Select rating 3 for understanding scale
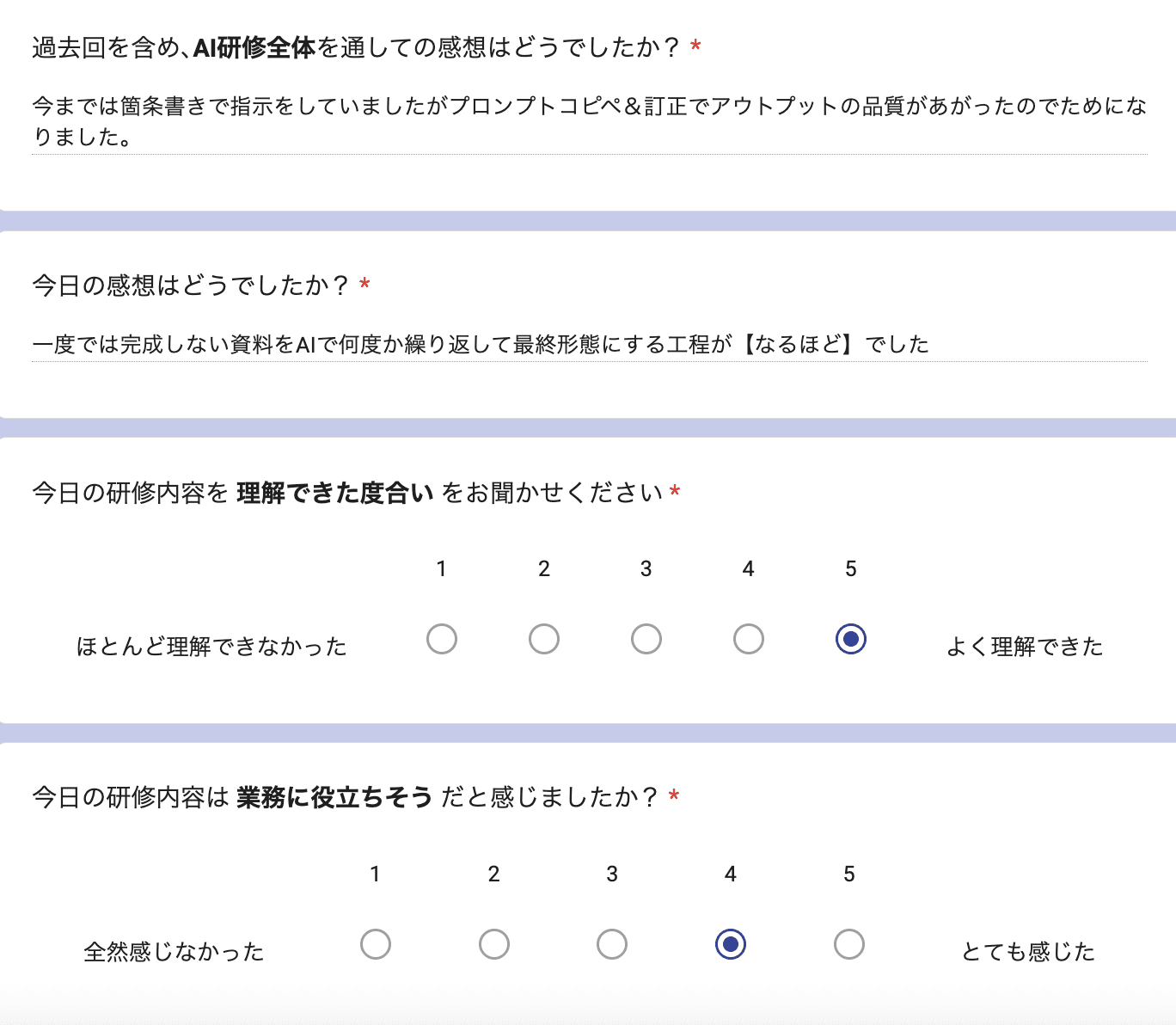1176x1025 pixels. point(646,639)
